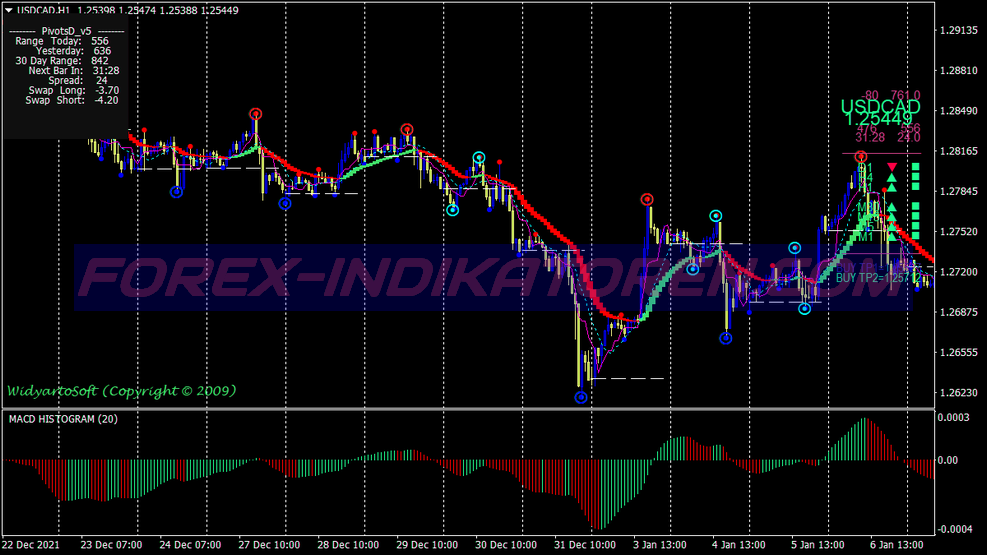Click the Next Bar In countdown 31:28
Screen dimensions: 987x555
click(x=106, y=70)
